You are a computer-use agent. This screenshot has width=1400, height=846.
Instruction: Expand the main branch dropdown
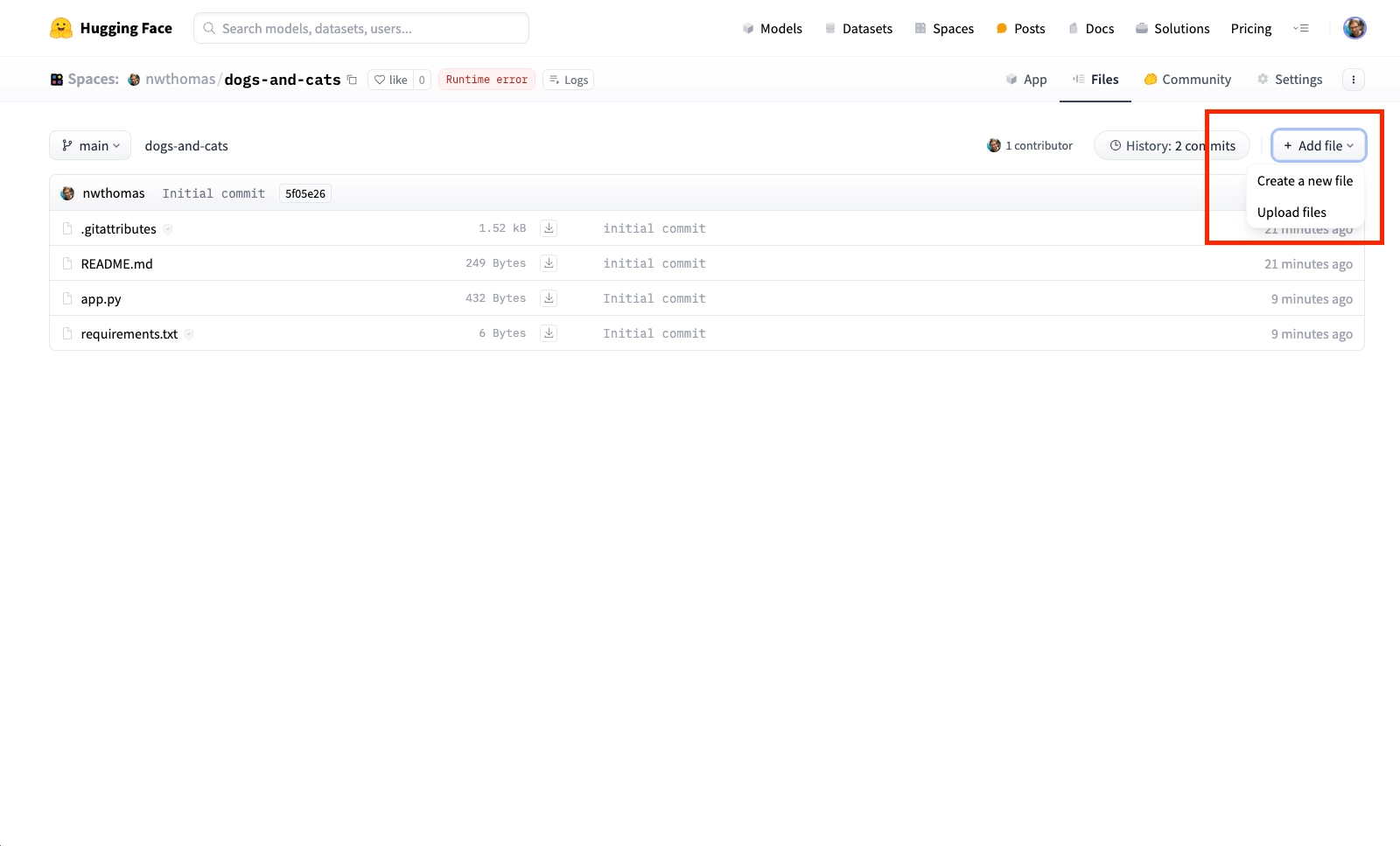pos(90,145)
